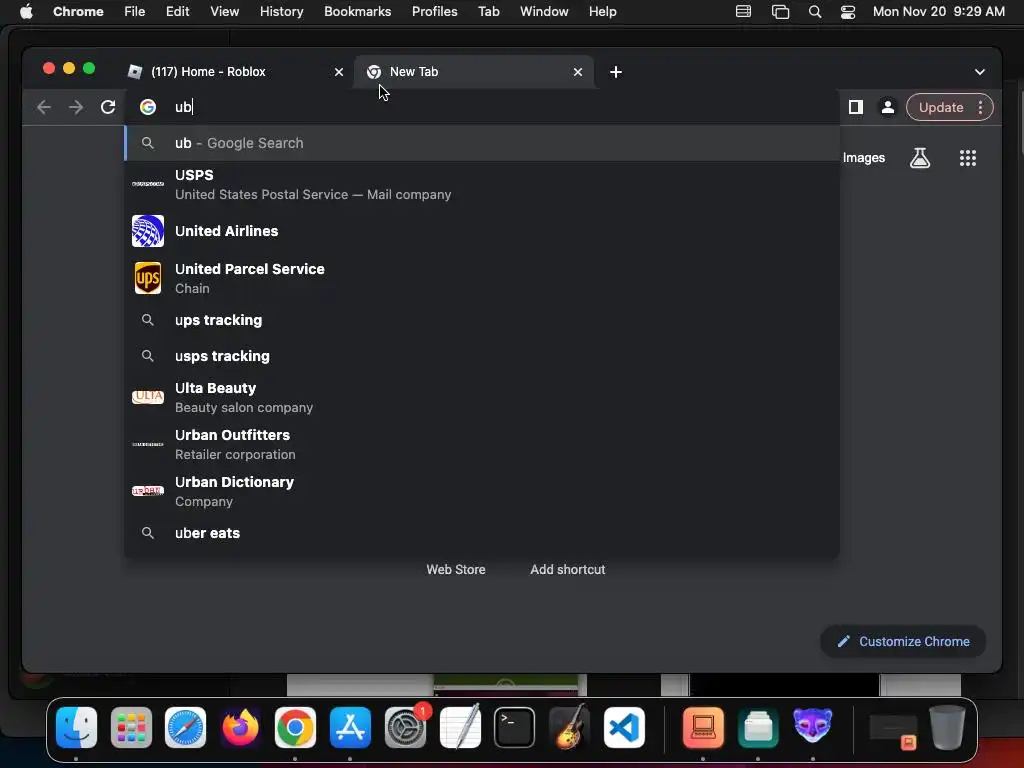This screenshot has width=1024, height=768.
Task: Open Terminal from the Dock
Action: click(515, 728)
